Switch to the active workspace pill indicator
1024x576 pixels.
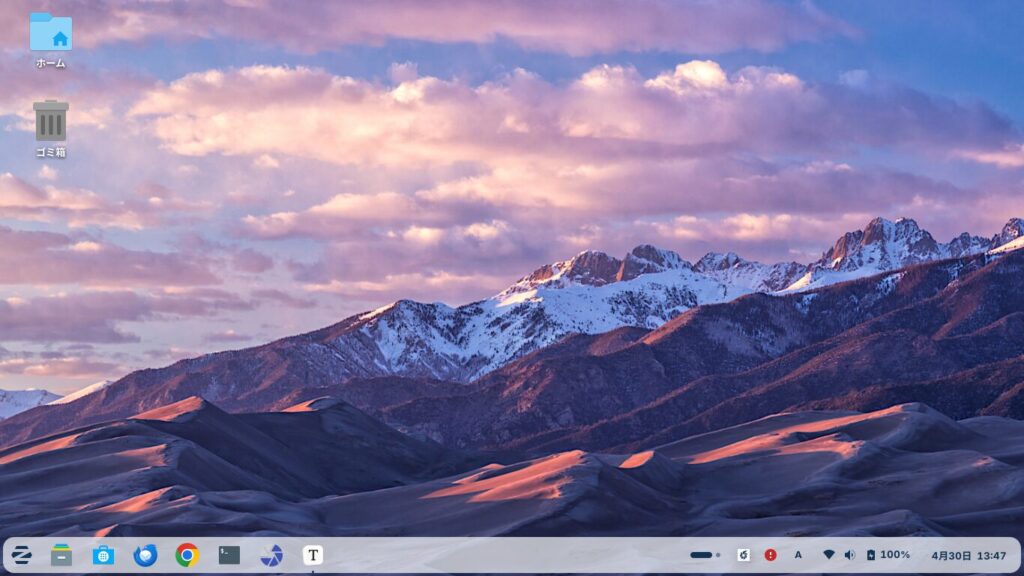tap(701, 555)
